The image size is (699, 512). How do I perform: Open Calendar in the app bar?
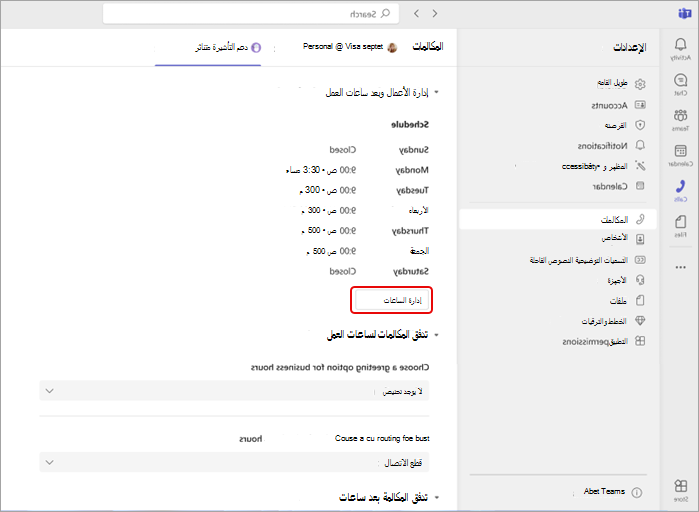[680, 155]
